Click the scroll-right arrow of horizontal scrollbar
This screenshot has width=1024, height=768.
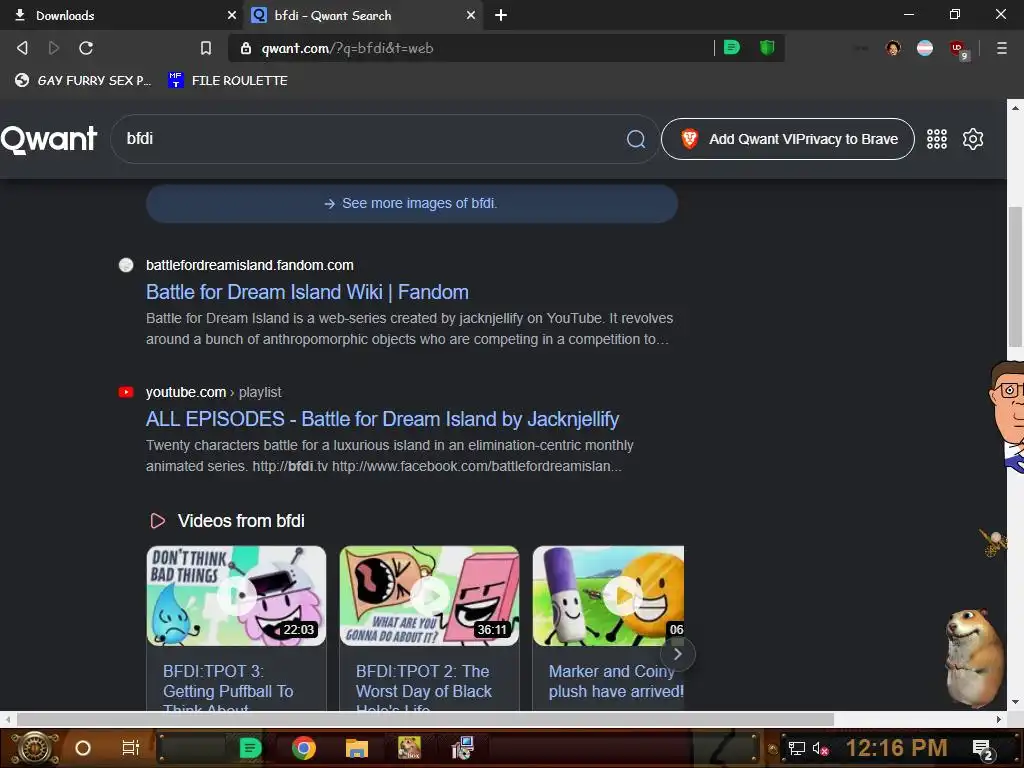(999, 719)
